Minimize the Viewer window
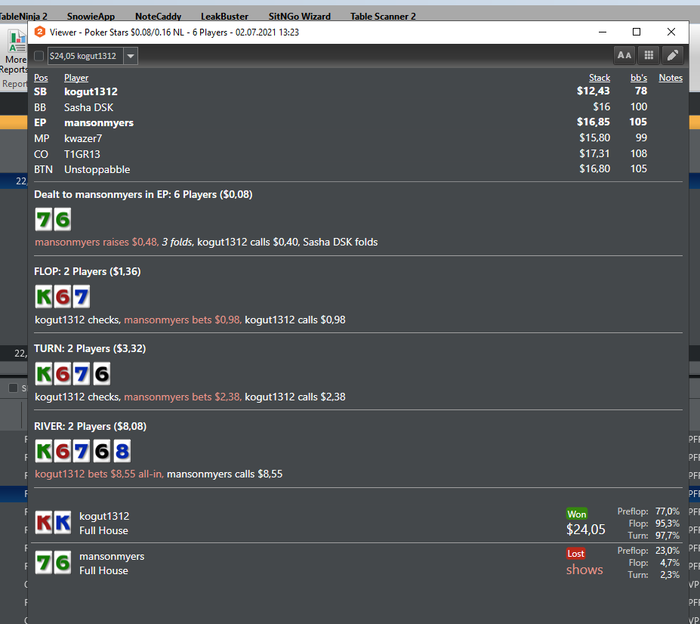The width and height of the screenshot is (700, 624). pyautogui.click(x=602, y=32)
